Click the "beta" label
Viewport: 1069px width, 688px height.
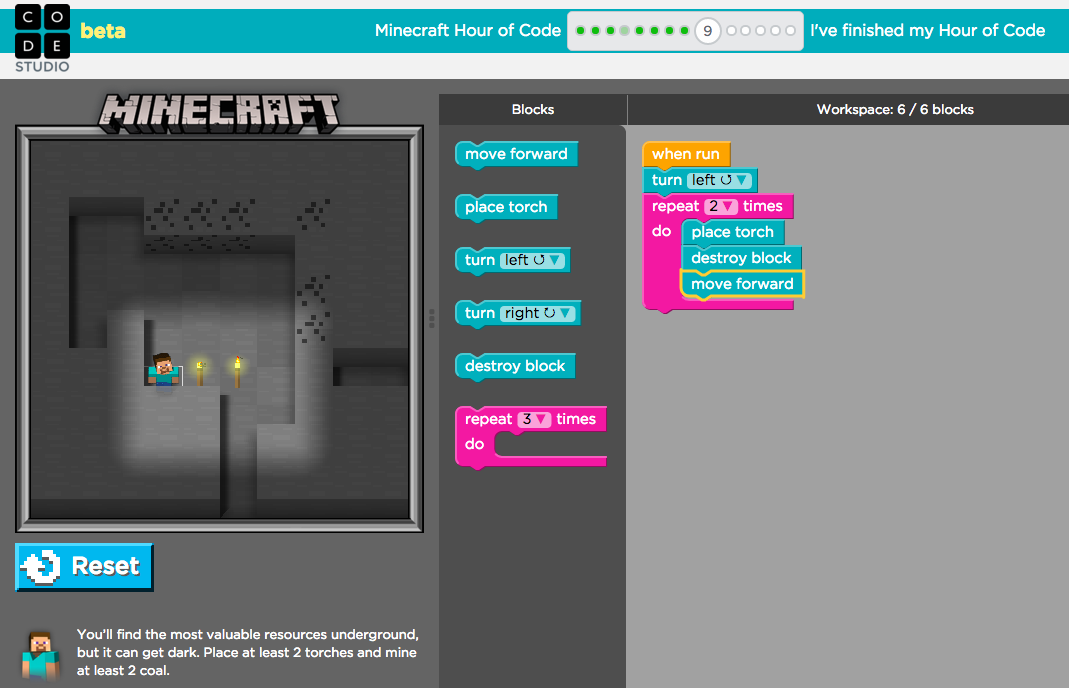coord(103,31)
